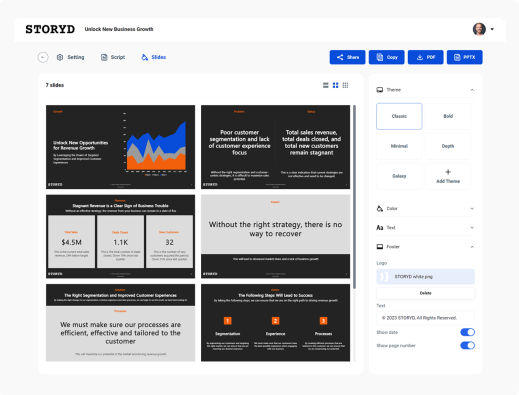The image size is (519, 395).
Task: Expand the Color section
Action: click(x=425, y=209)
